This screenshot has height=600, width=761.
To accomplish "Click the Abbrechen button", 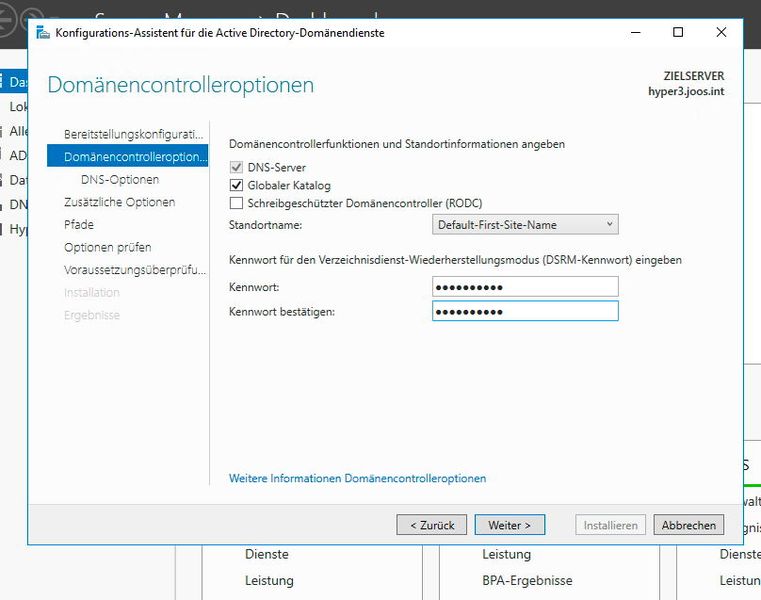I will (689, 525).
